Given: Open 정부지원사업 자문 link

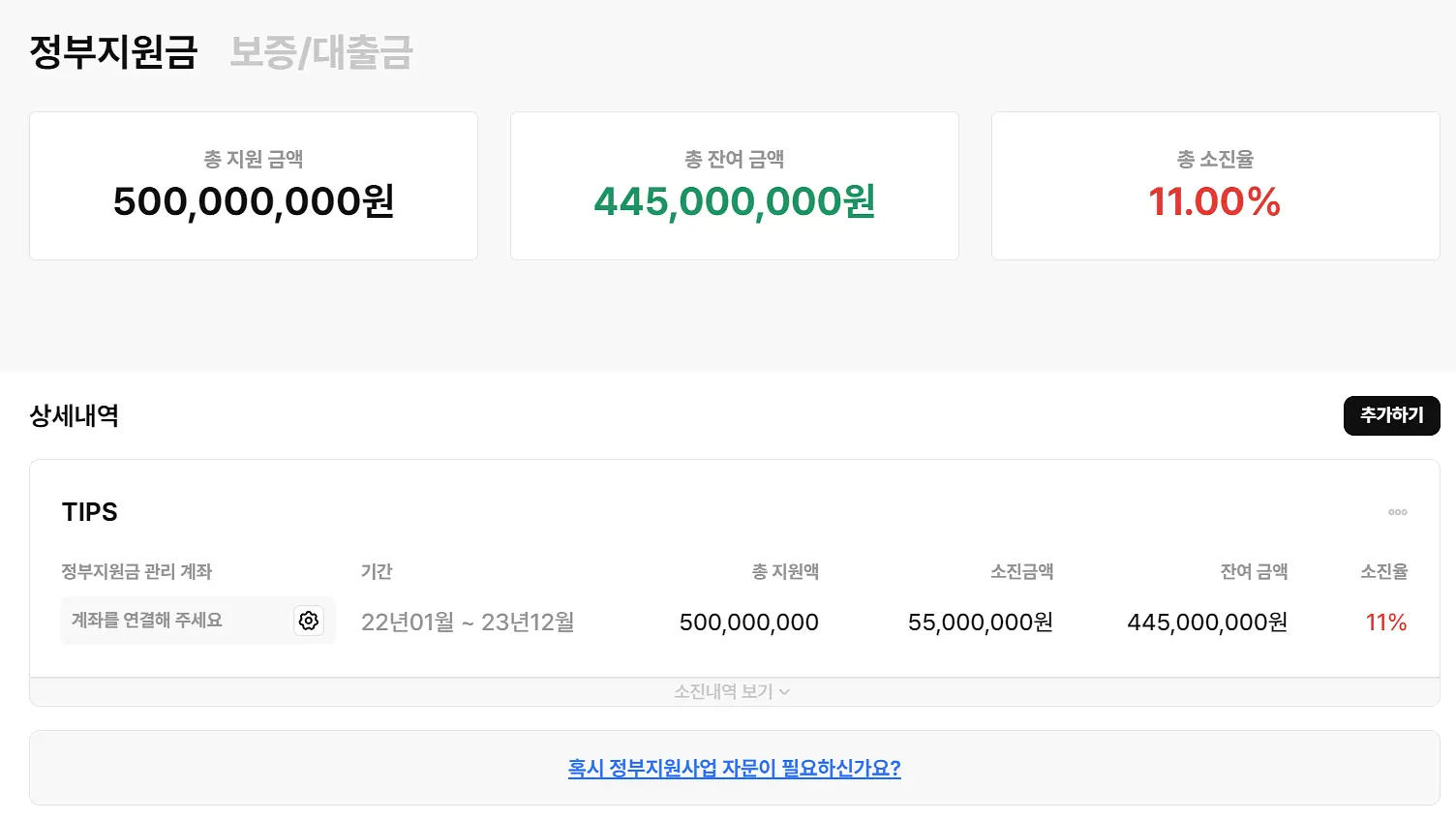Looking at the screenshot, I should [734, 768].
